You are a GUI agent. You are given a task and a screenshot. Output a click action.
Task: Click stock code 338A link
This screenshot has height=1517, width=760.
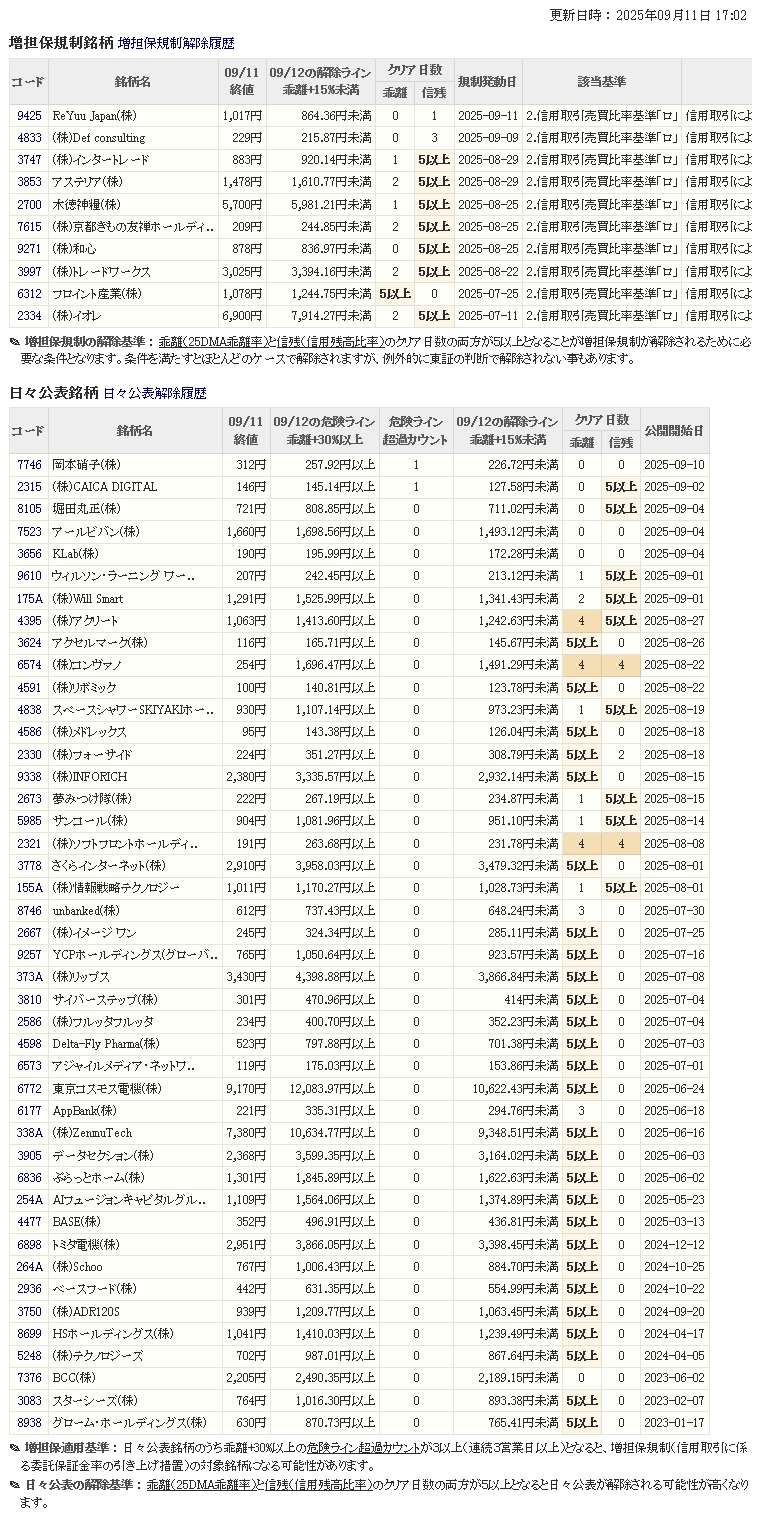click(29, 1133)
